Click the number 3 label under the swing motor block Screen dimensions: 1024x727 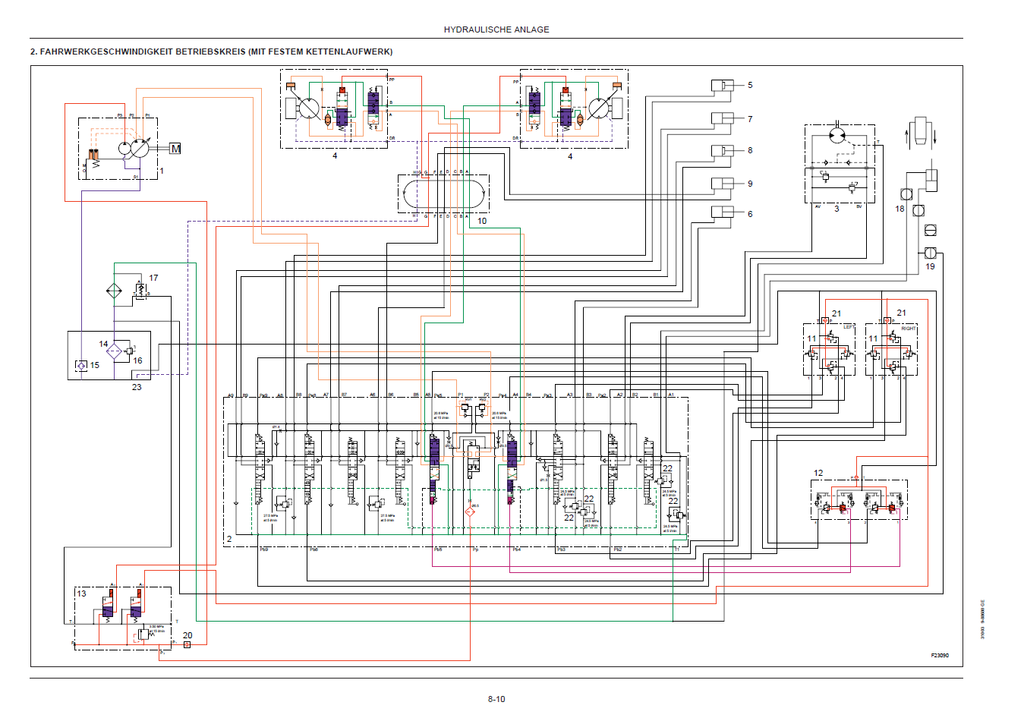pos(837,209)
